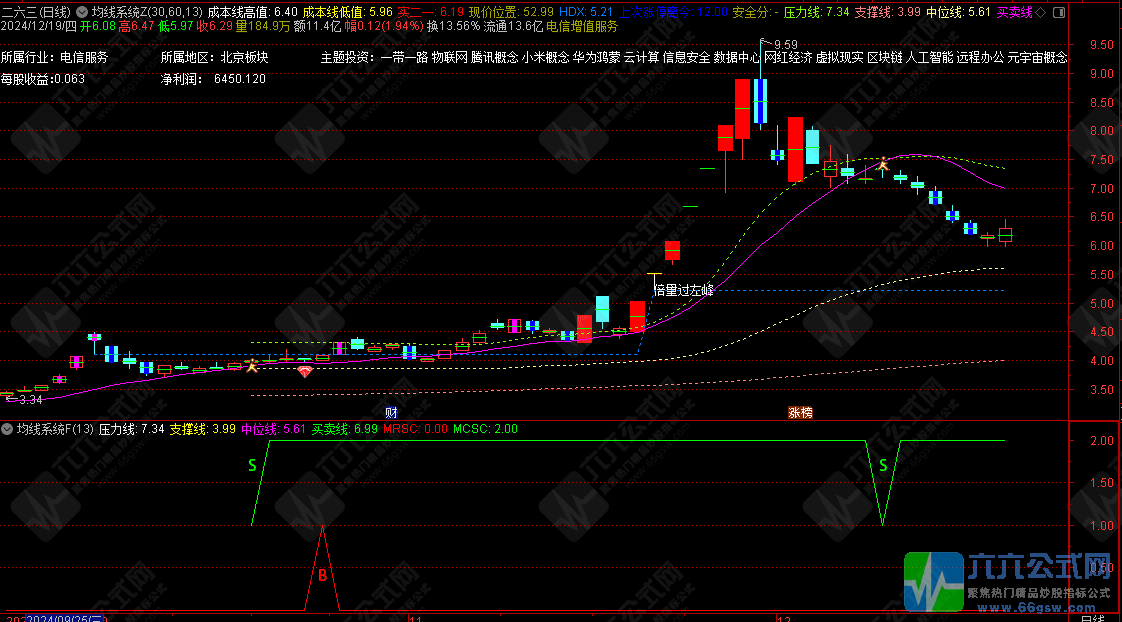Click the red diamond marker below candles
1122x622 pixels.
click(305, 371)
